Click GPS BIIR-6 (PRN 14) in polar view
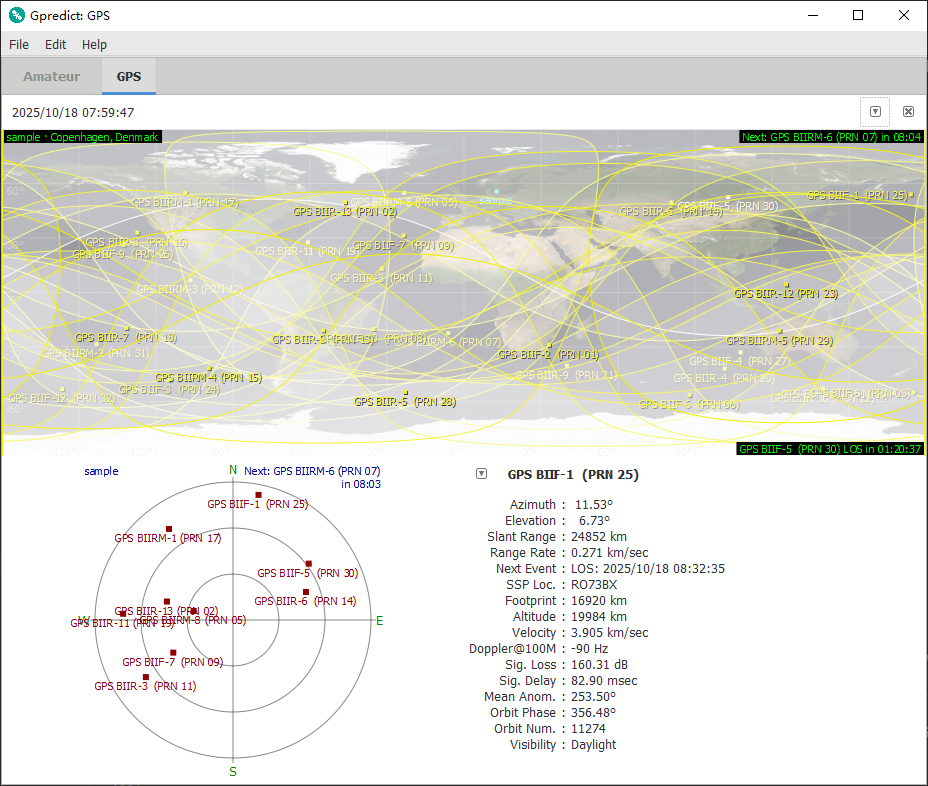The height and width of the screenshot is (786, 928). tap(305, 592)
